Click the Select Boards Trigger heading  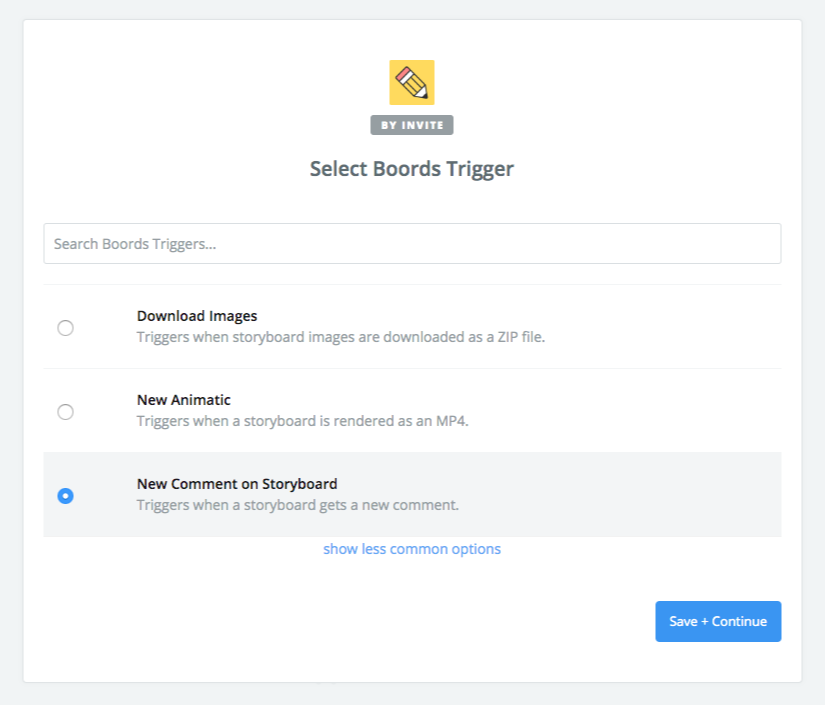pos(412,169)
